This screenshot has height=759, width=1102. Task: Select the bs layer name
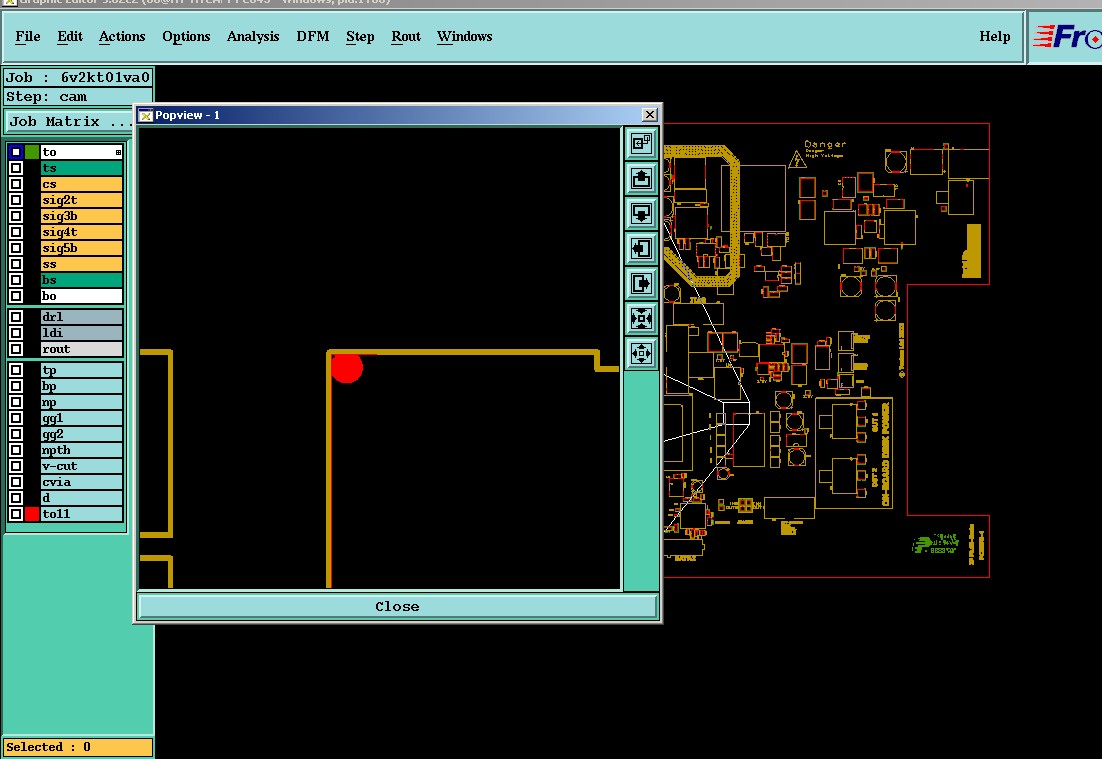pyautogui.click(x=82, y=280)
